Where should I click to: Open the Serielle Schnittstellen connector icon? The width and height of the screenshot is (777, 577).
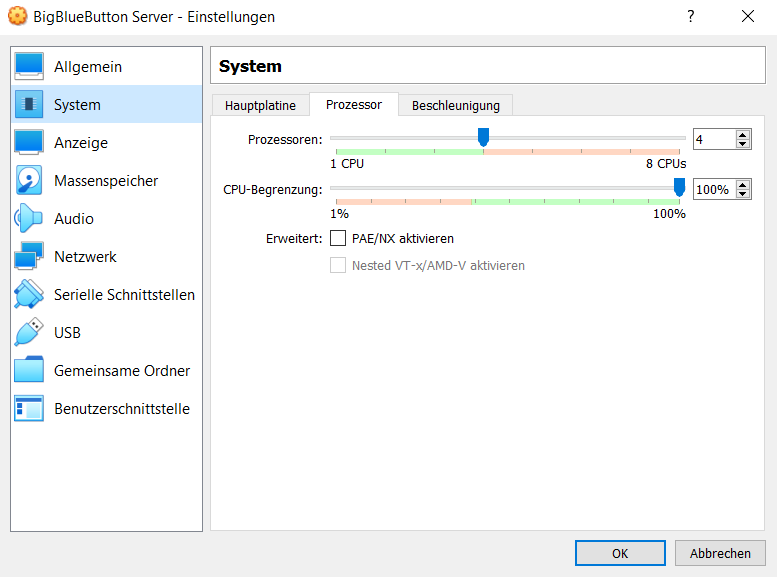point(29,294)
